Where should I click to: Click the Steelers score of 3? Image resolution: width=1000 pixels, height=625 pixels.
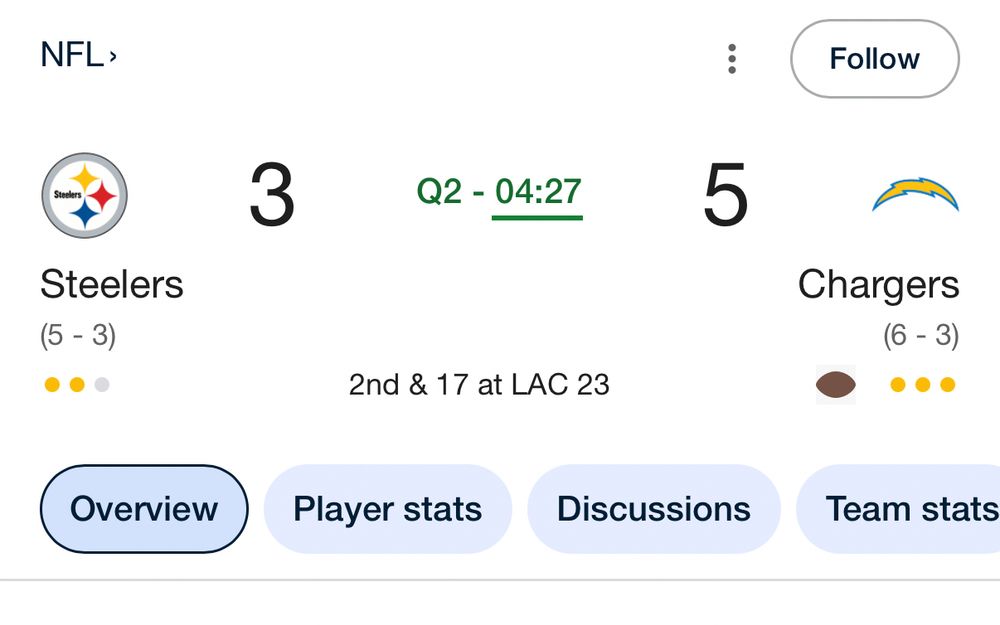pyautogui.click(x=271, y=196)
